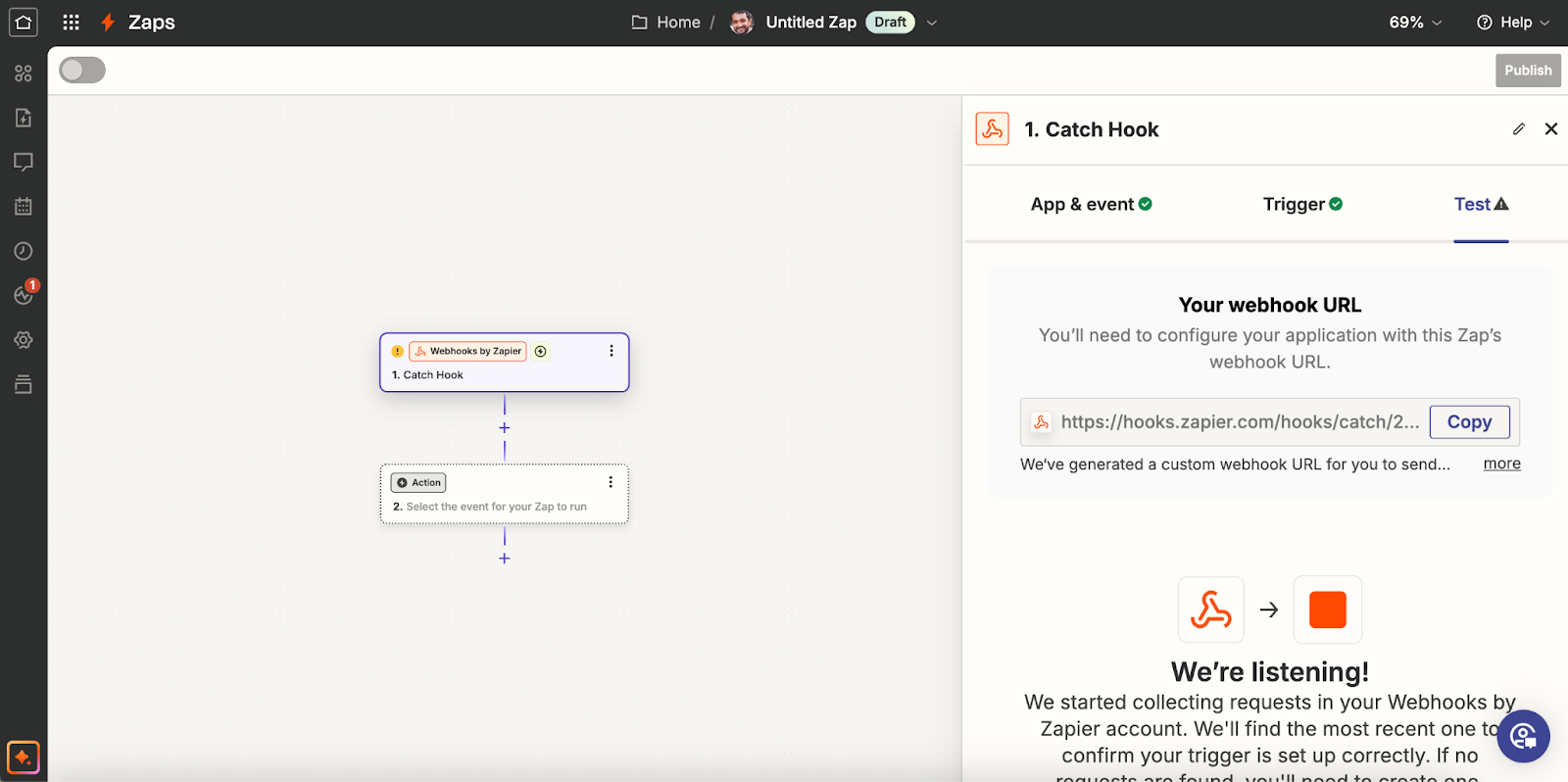Open the Catch Hook step options menu

pos(612,351)
